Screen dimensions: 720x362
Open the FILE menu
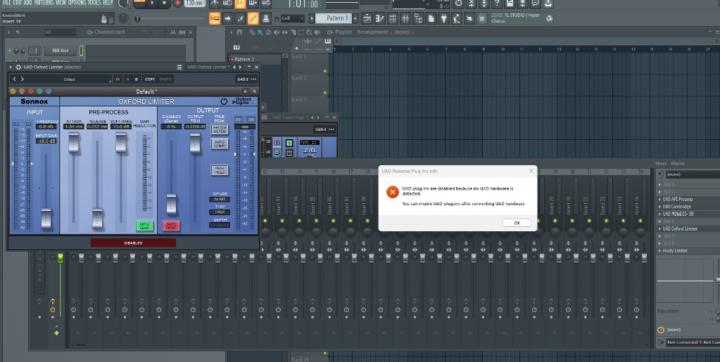[6, 3]
